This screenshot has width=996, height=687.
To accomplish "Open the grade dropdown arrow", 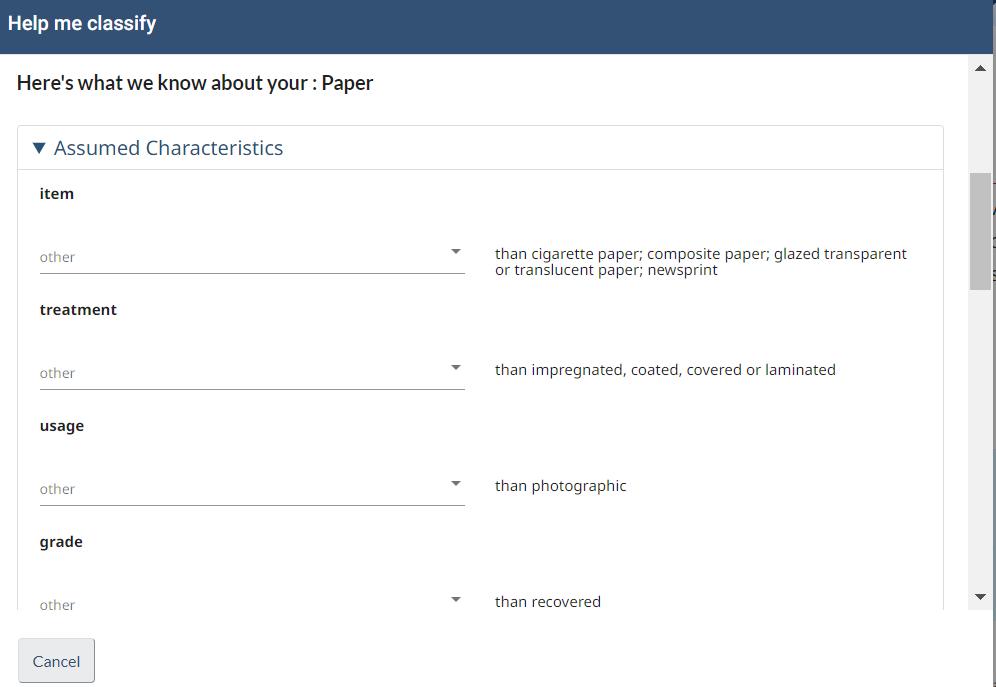I will pos(456,600).
